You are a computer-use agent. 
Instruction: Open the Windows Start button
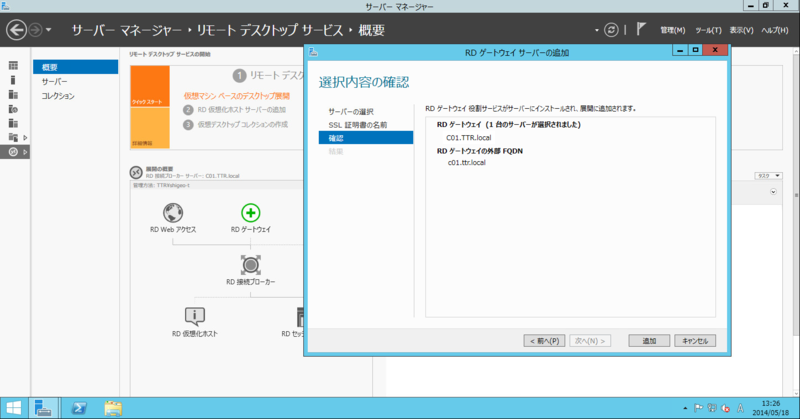14,408
